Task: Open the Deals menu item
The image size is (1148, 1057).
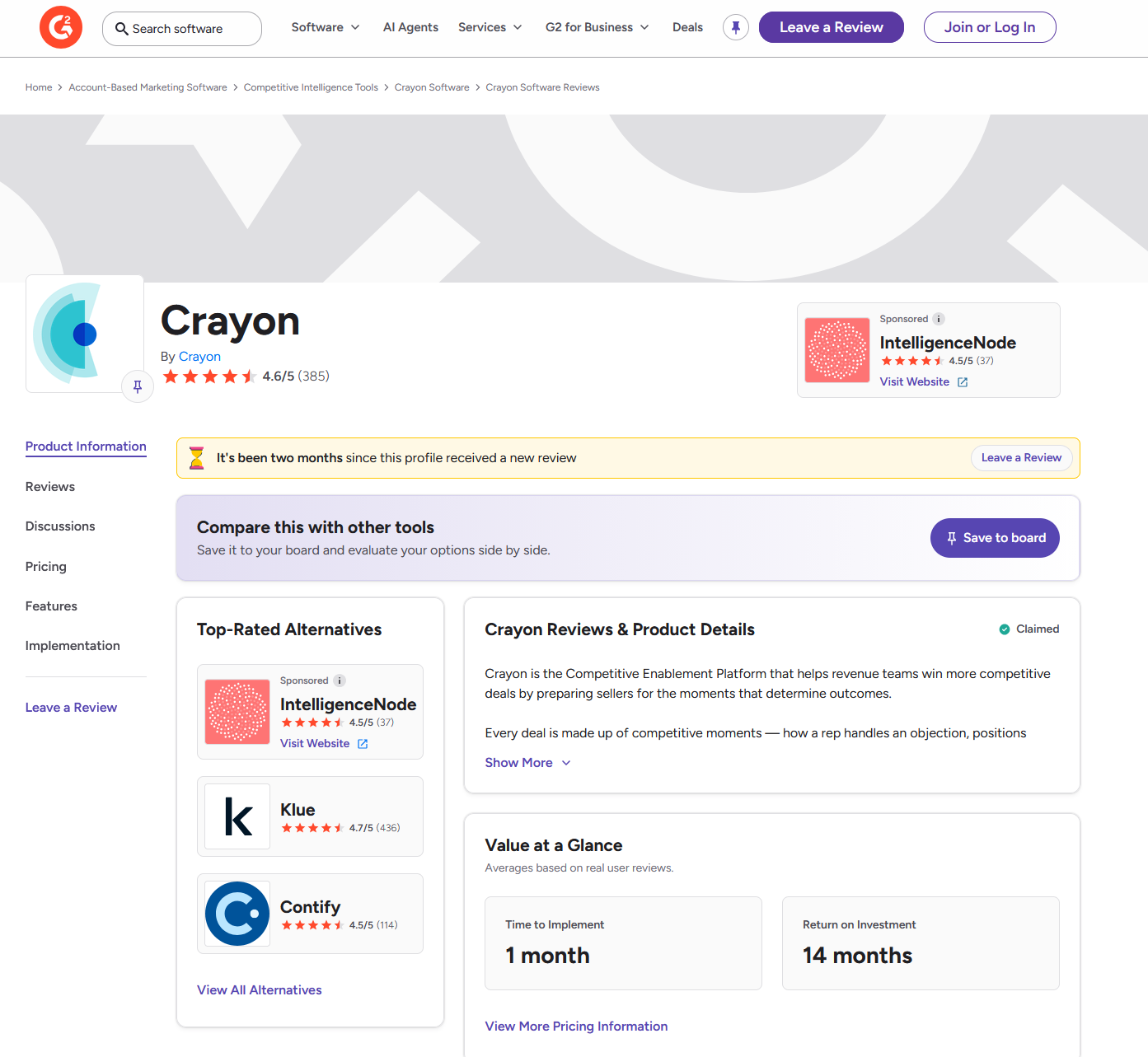Action: [687, 27]
